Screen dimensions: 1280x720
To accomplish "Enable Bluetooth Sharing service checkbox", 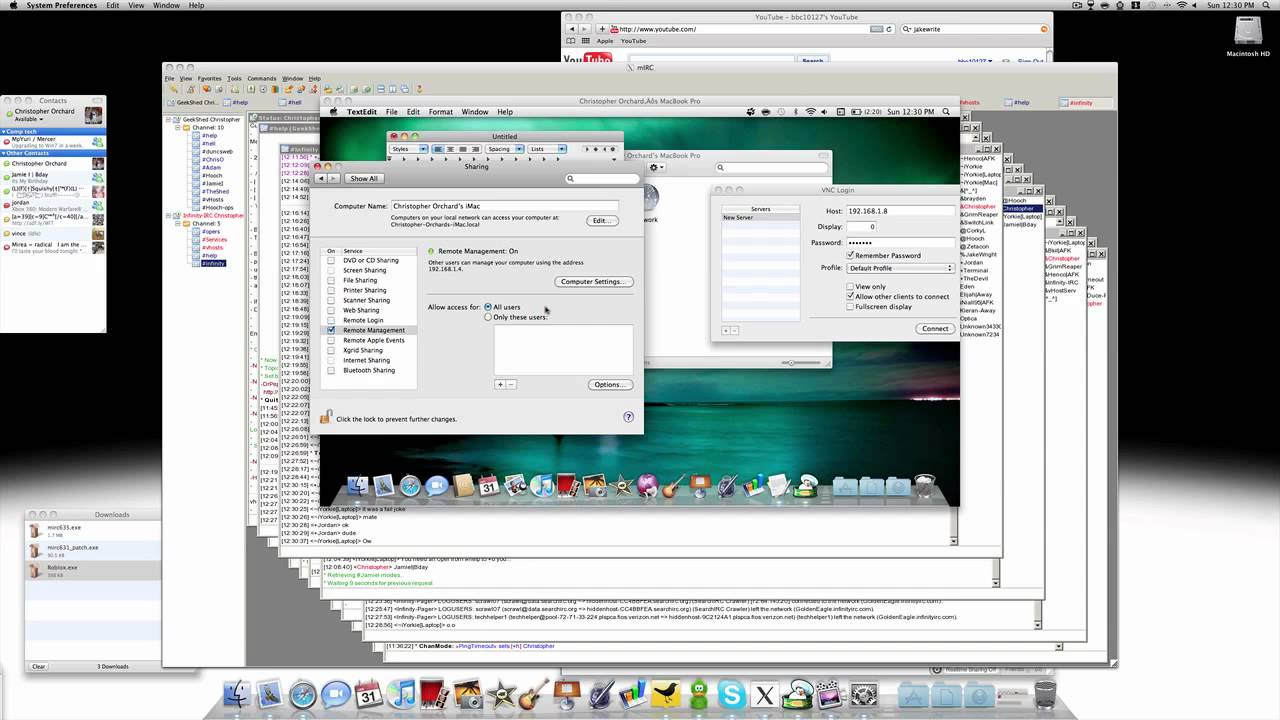I will 331,370.
